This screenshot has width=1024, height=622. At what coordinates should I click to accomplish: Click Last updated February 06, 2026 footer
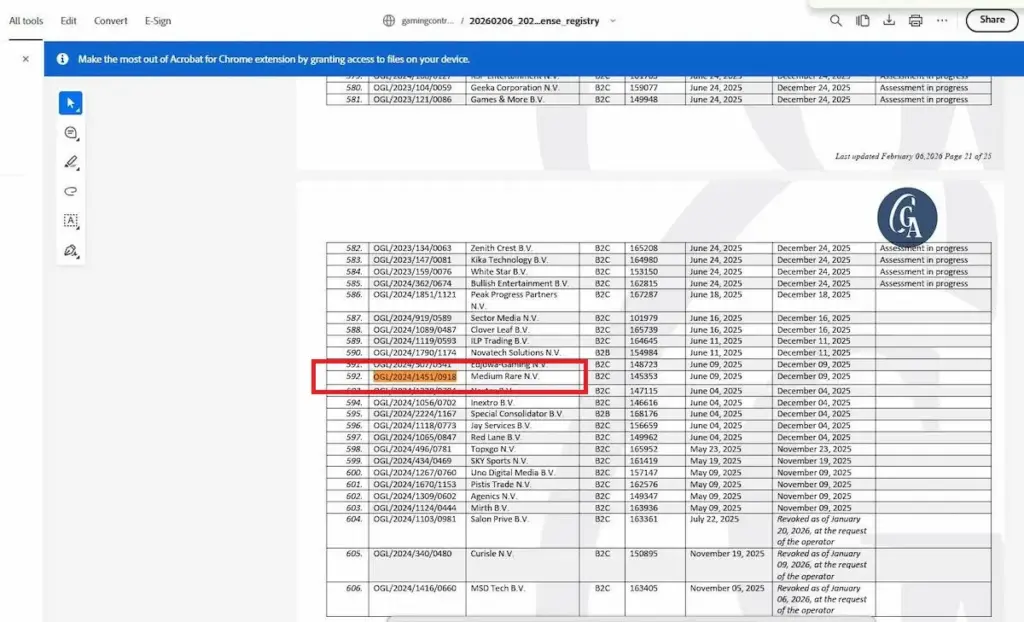click(913, 156)
